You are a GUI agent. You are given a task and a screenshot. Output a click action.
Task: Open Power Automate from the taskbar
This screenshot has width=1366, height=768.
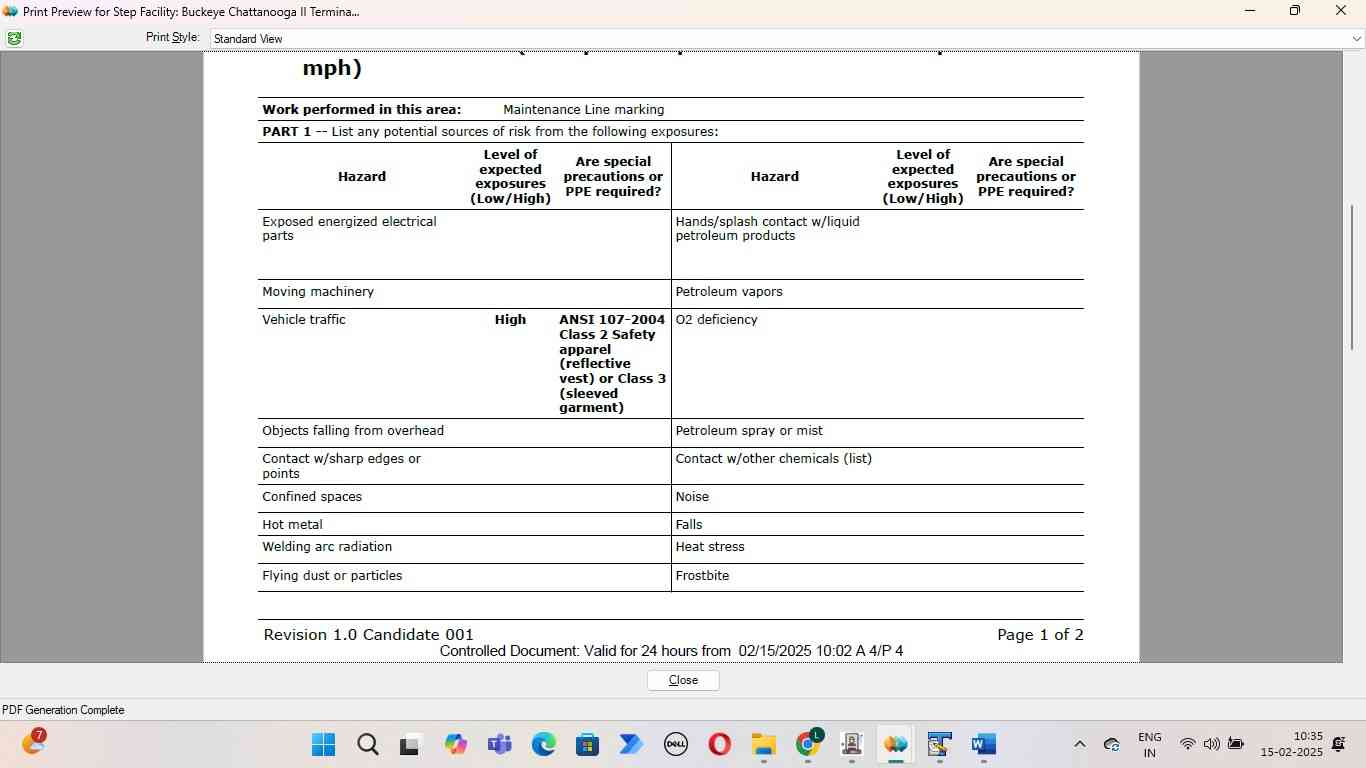coord(631,744)
